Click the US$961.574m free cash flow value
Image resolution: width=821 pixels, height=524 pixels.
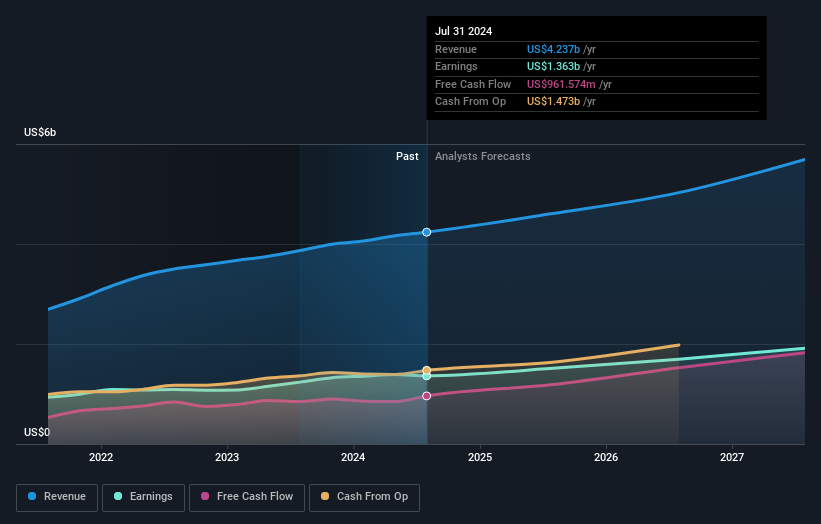pos(561,84)
